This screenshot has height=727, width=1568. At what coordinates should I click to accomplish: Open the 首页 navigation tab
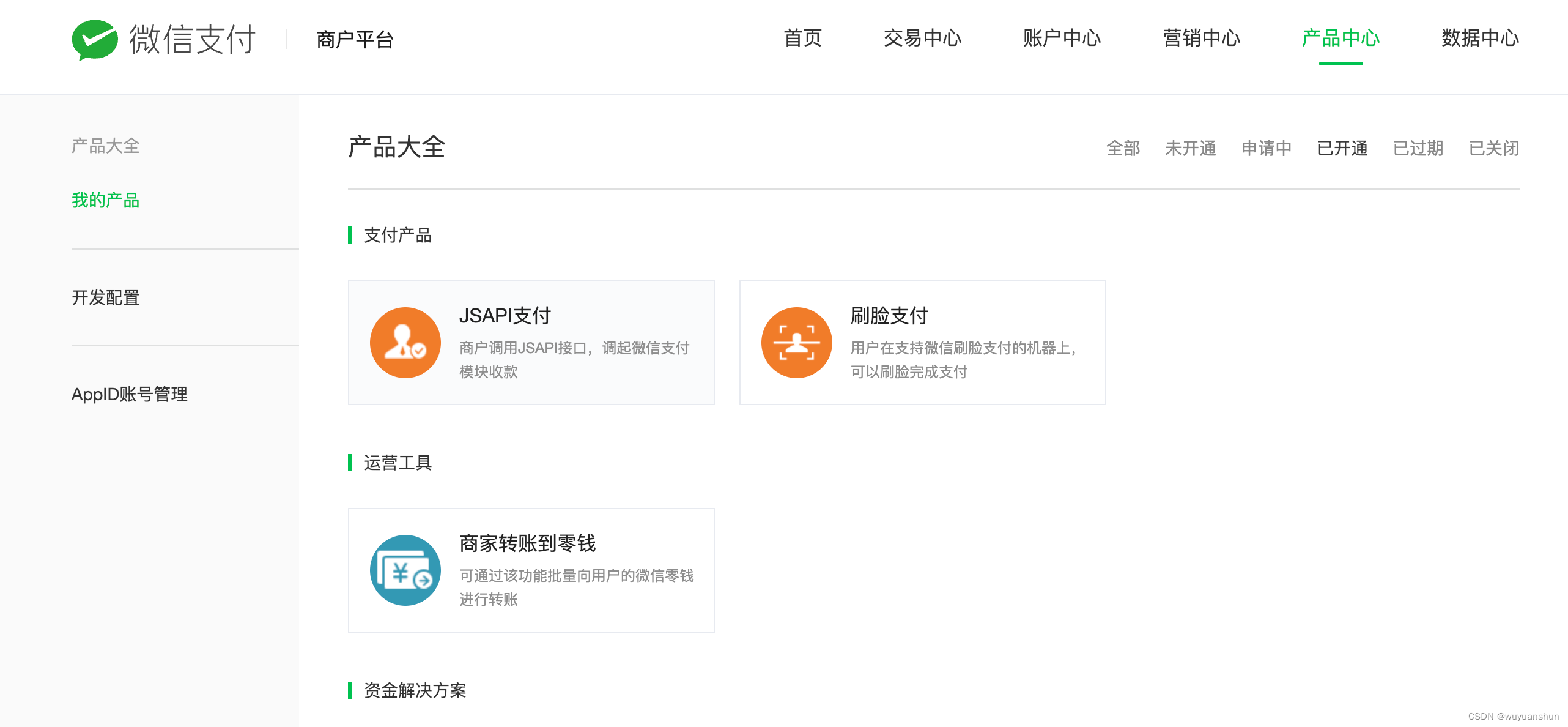(803, 38)
